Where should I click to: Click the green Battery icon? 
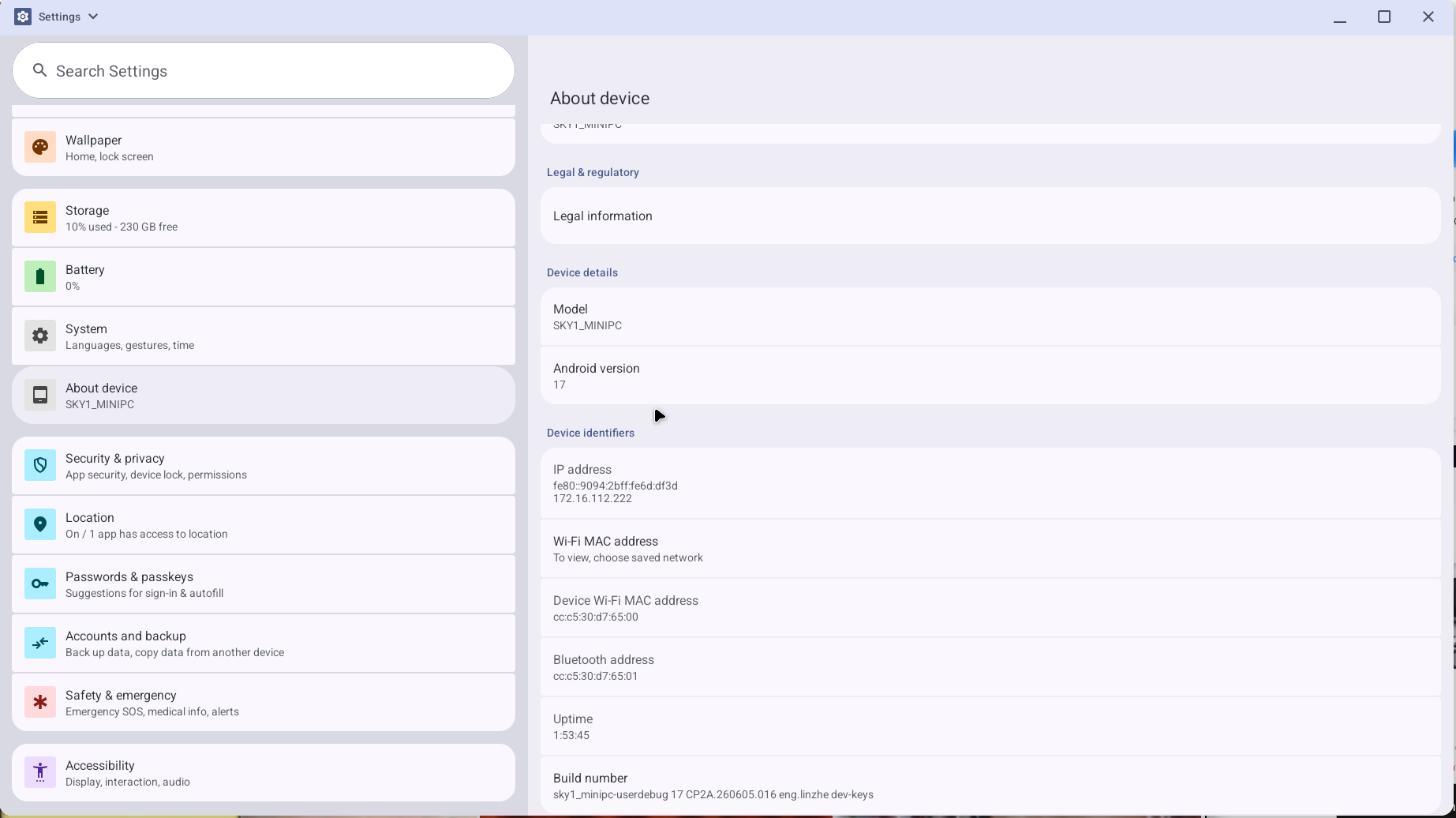[x=40, y=277]
